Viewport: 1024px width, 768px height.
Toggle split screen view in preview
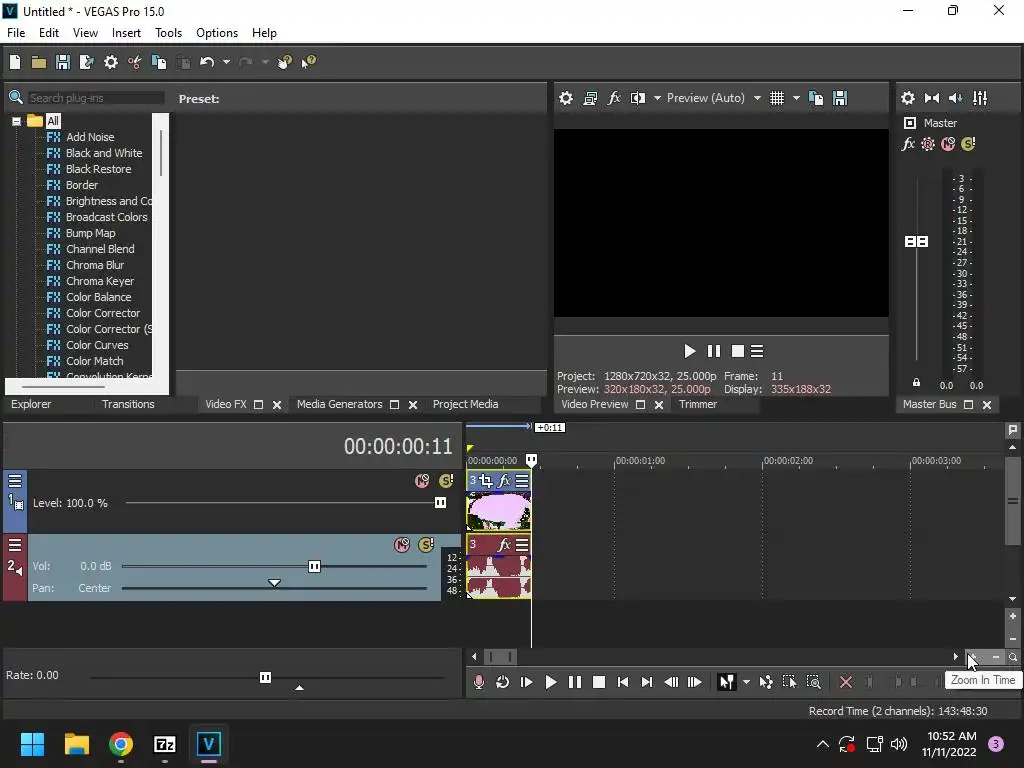click(x=637, y=98)
